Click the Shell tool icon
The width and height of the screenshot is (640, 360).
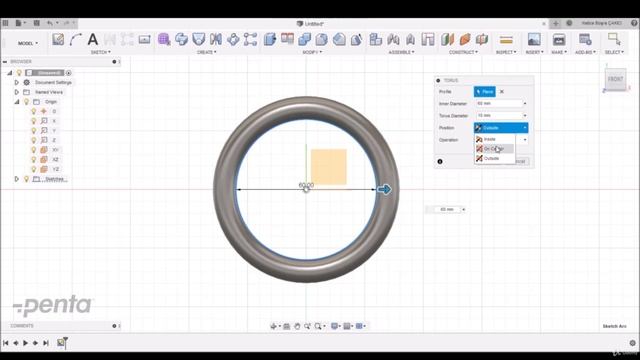click(339, 39)
